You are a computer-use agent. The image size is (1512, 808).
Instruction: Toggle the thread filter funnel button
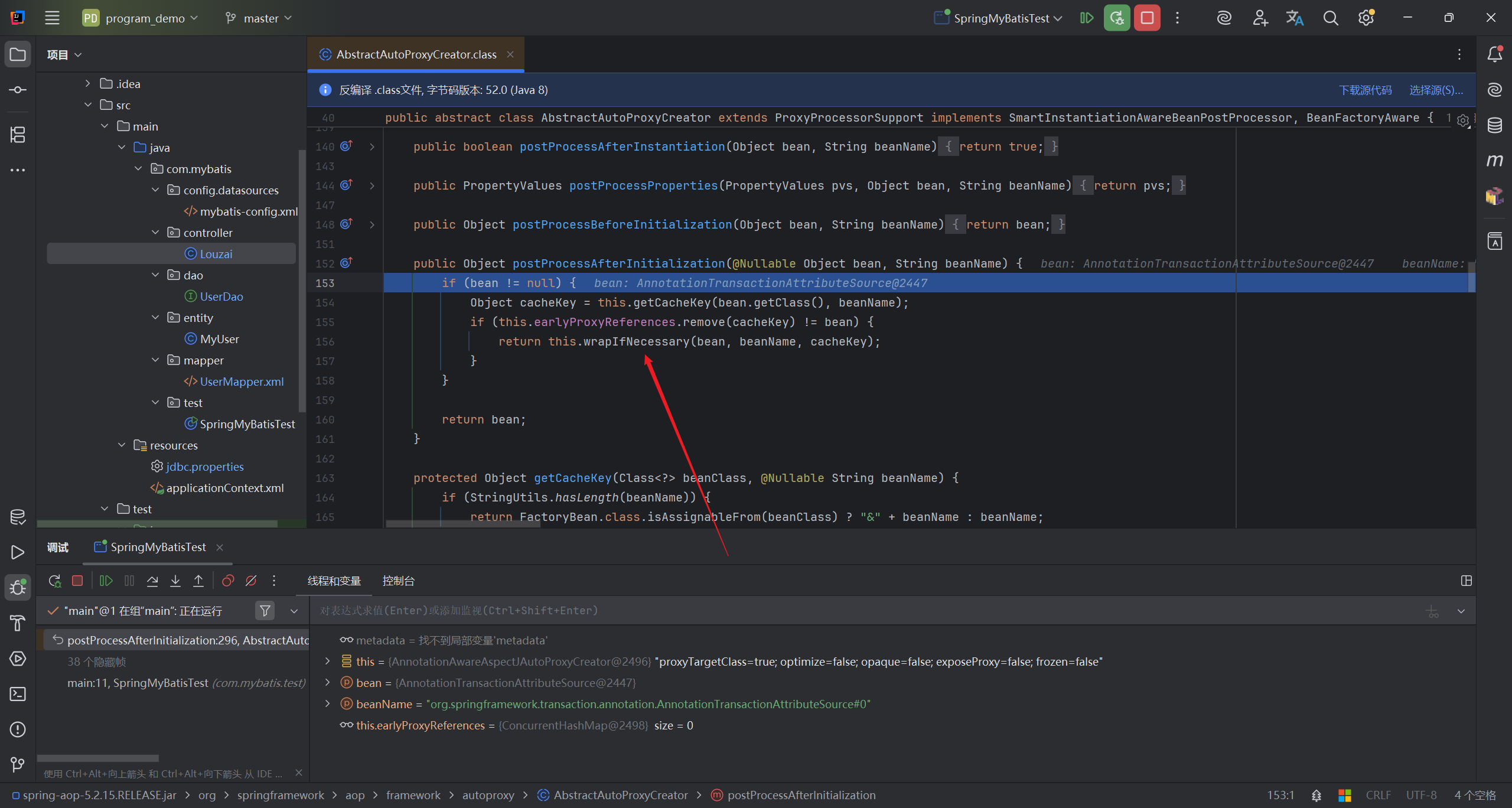tap(265, 611)
